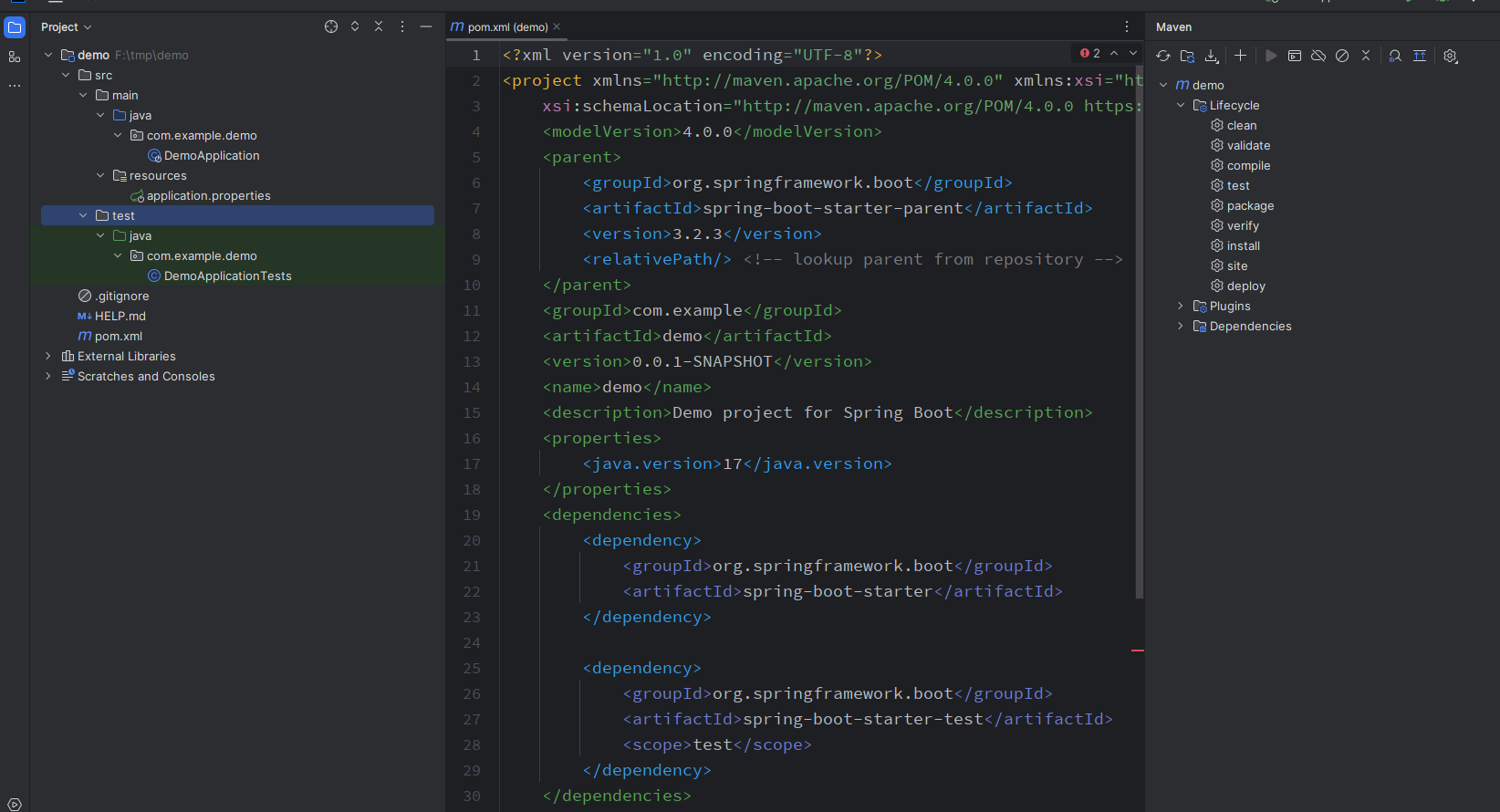Click Expand All in Project panel
1500x812 pixels.
click(355, 26)
